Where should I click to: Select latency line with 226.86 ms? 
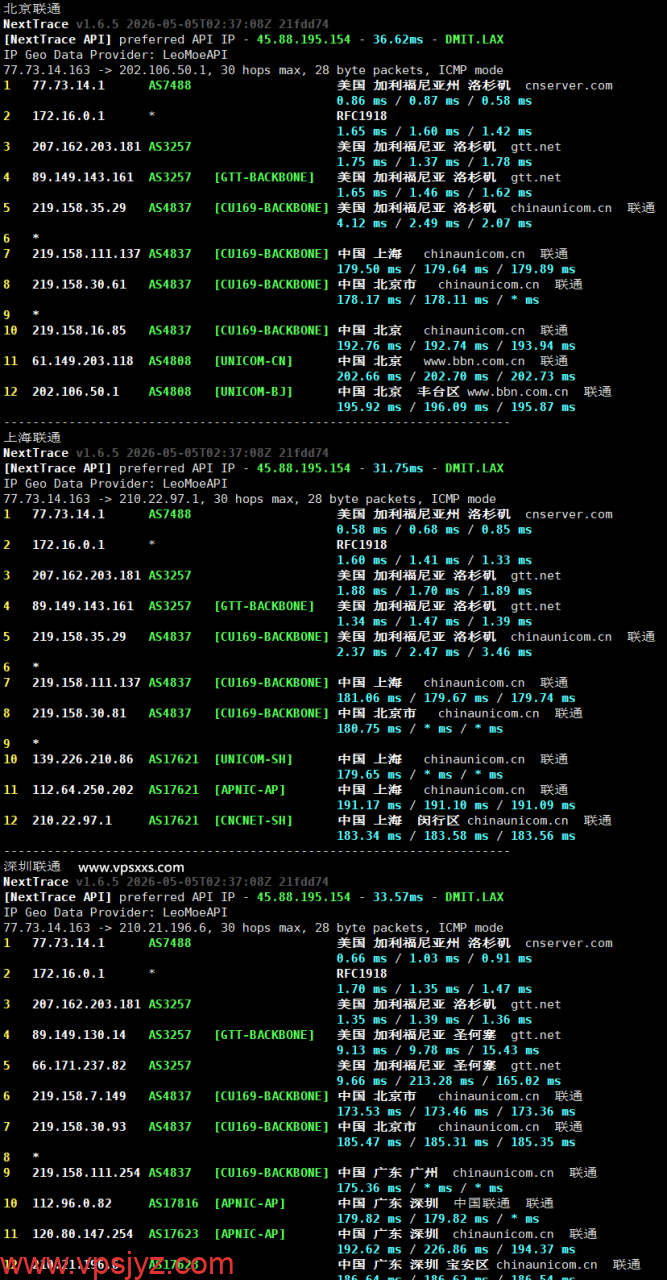456,1250
